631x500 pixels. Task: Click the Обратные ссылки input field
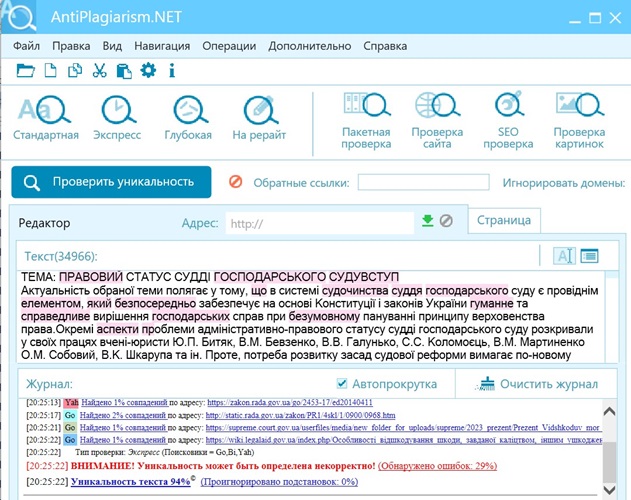point(424,182)
